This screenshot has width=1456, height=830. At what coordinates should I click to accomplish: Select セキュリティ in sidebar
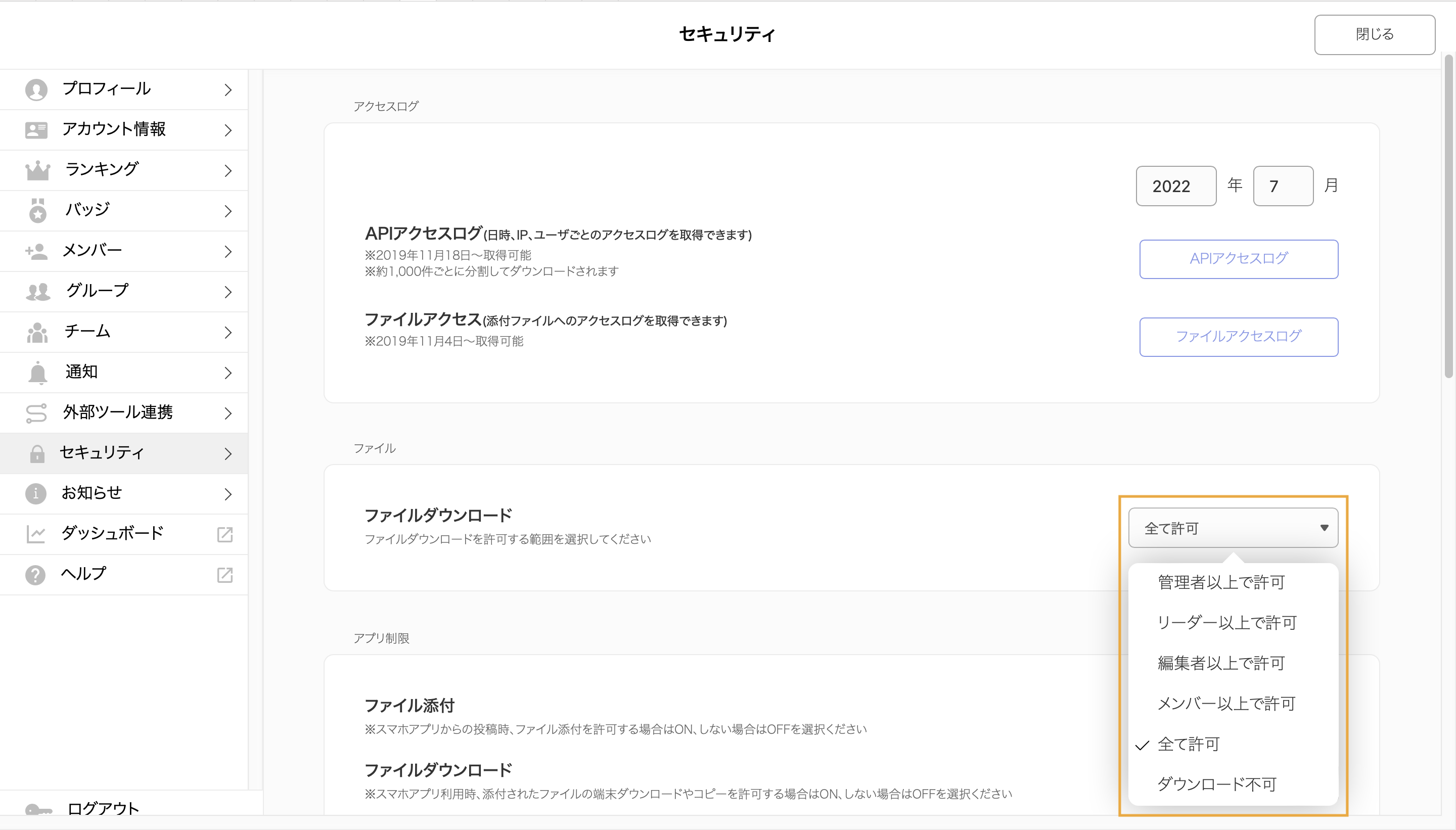[124, 454]
